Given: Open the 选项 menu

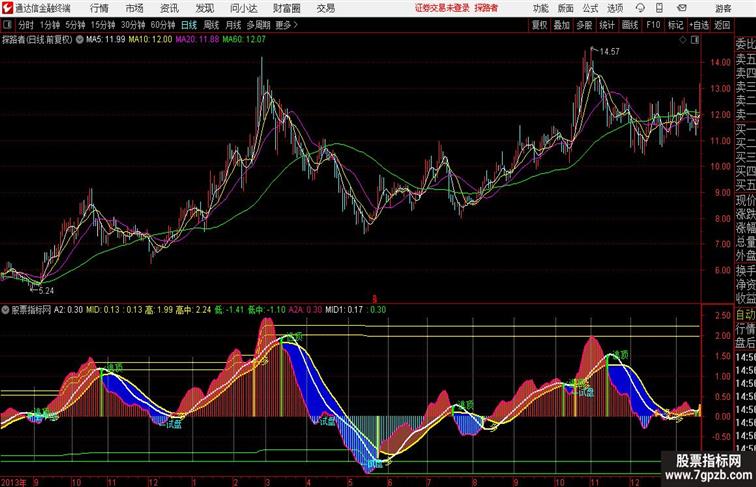Looking at the screenshot, I should tap(615, 8).
